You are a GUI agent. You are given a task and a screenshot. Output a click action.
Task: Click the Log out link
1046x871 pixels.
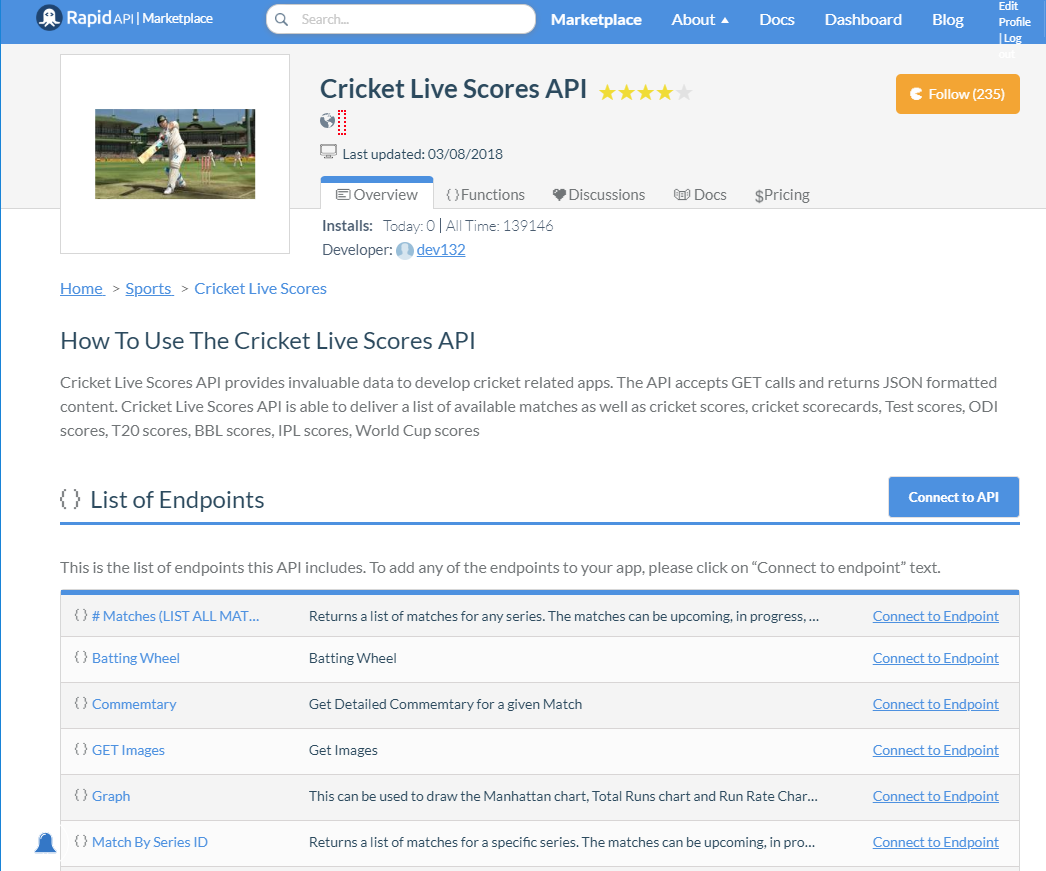click(1011, 46)
